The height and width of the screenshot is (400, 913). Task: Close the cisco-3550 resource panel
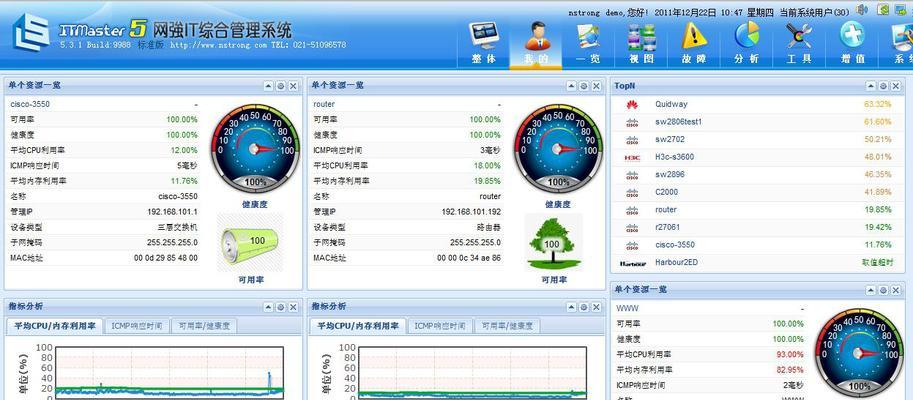[293, 86]
